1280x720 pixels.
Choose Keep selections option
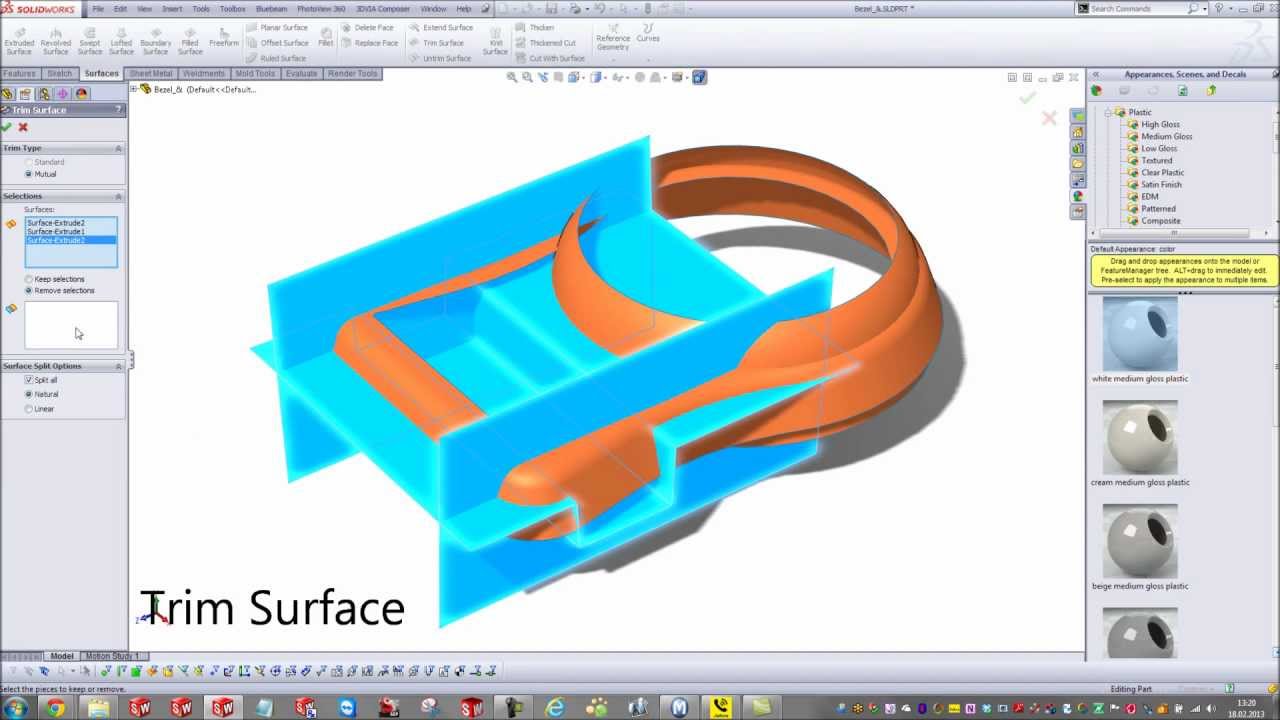coord(54,279)
